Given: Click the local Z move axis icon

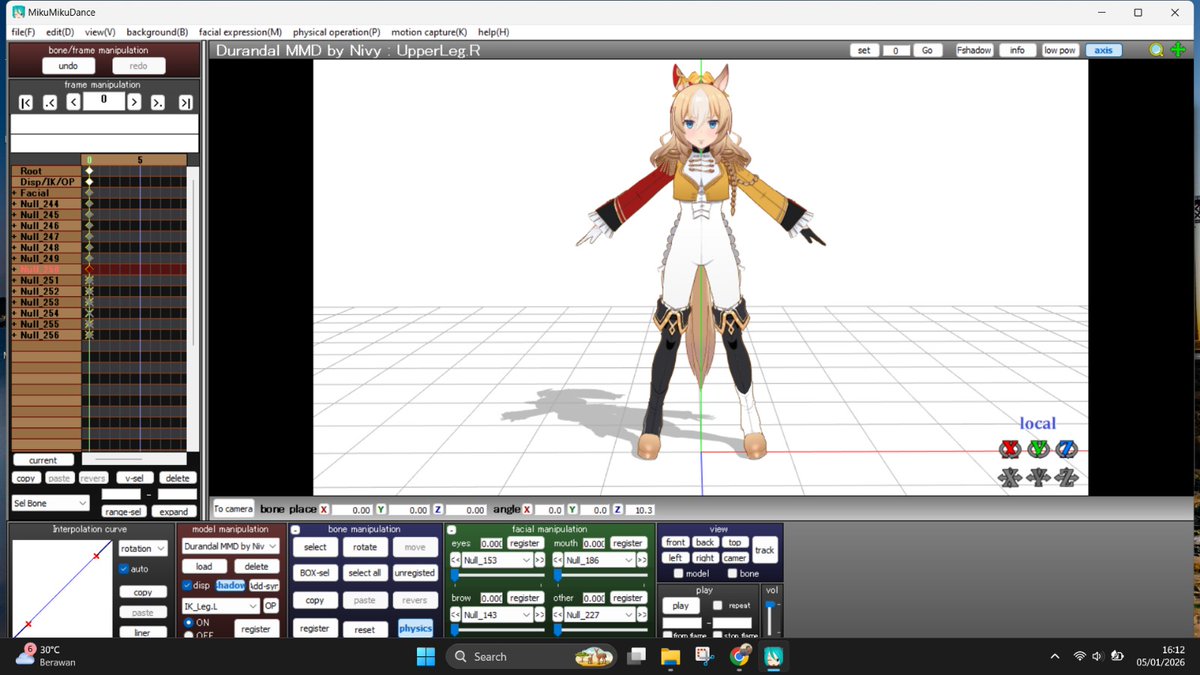Looking at the screenshot, I should click(x=1067, y=477).
